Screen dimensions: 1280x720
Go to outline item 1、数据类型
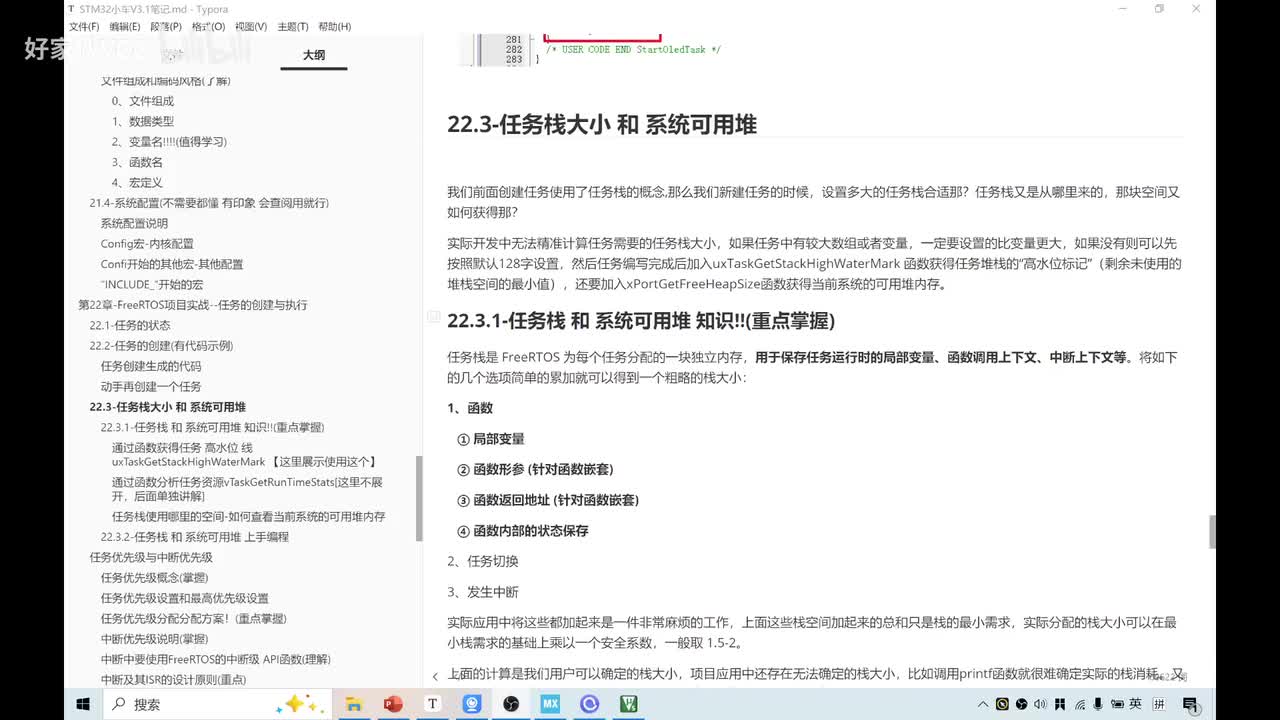[143, 121]
